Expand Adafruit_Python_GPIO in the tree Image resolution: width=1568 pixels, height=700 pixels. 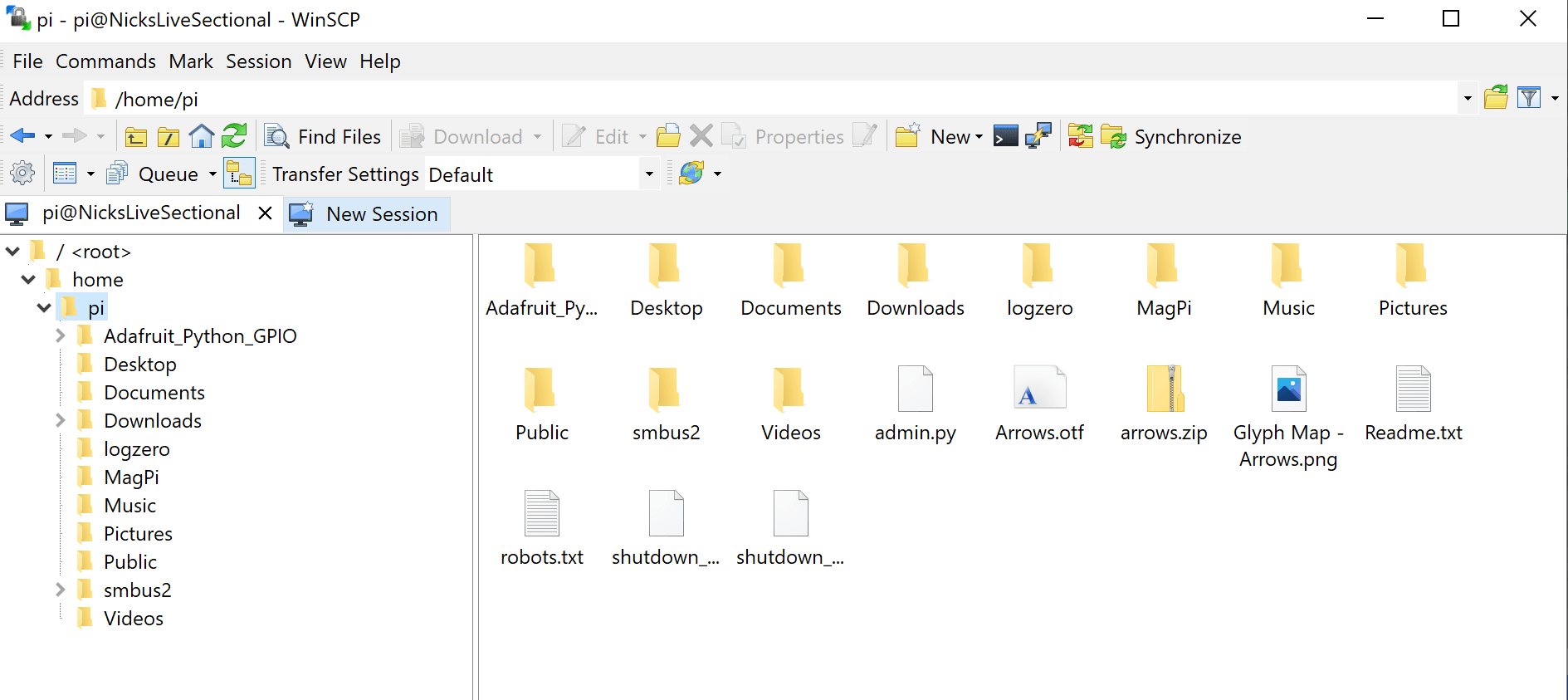pos(60,335)
